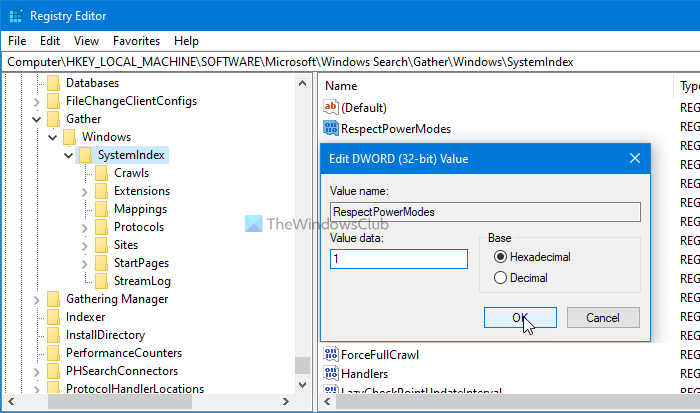Open the Edit menu
Viewport: 700px width, 413px height.
click(x=50, y=41)
